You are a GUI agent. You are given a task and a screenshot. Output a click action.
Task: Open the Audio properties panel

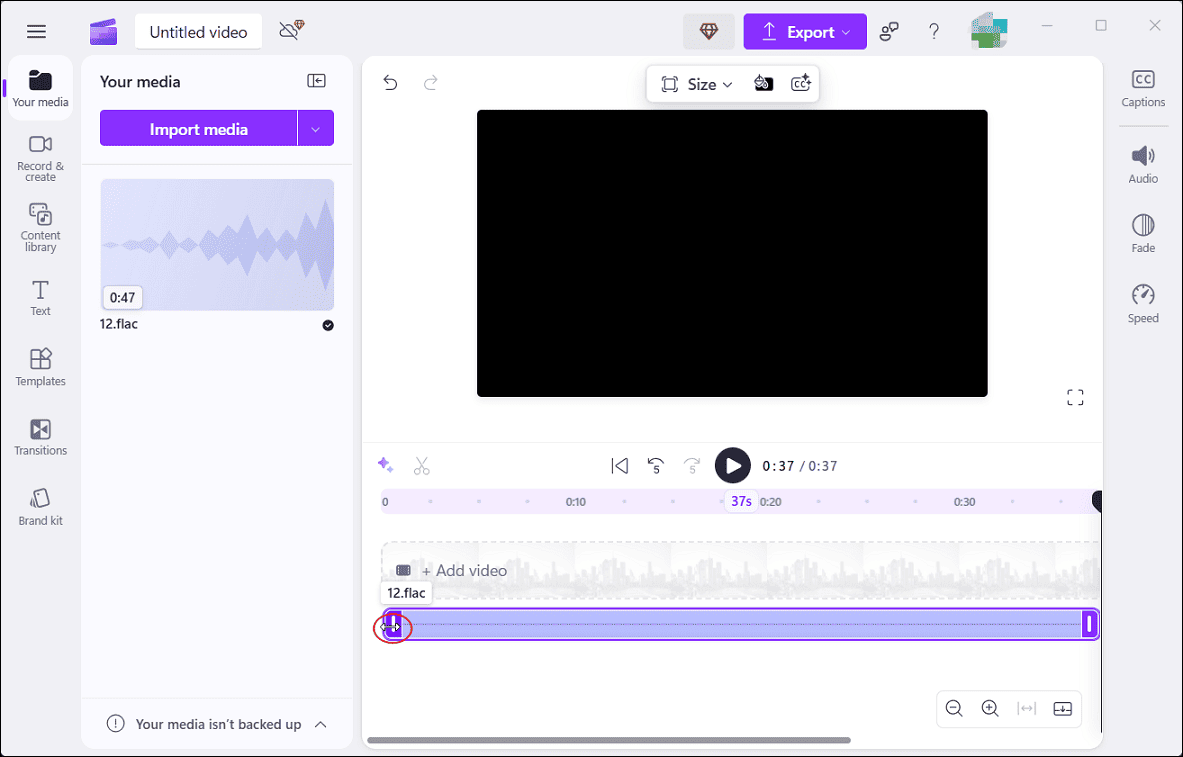click(1143, 165)
